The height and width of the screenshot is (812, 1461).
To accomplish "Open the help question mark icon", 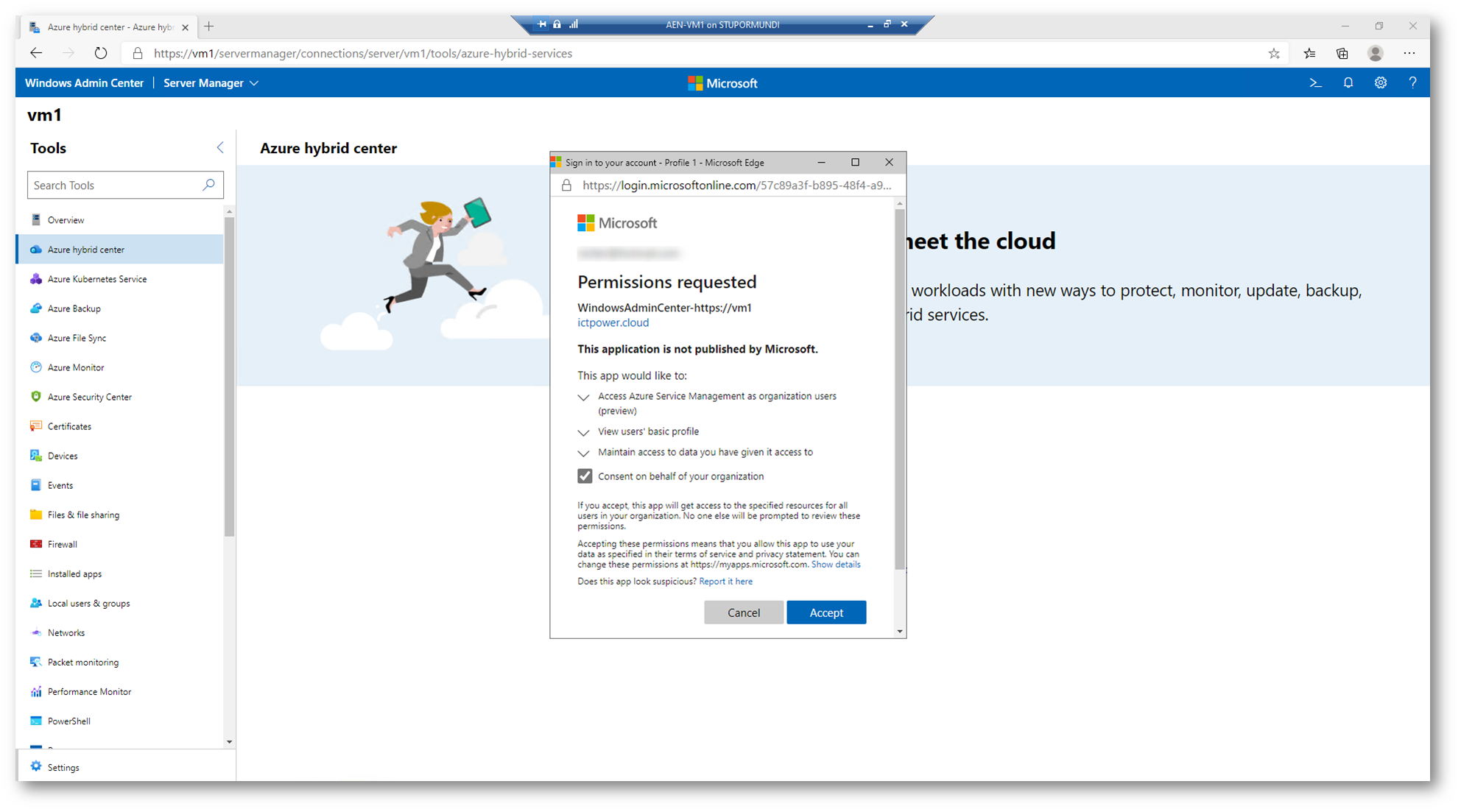I will pyautogui.click(x=1412, y=83).
